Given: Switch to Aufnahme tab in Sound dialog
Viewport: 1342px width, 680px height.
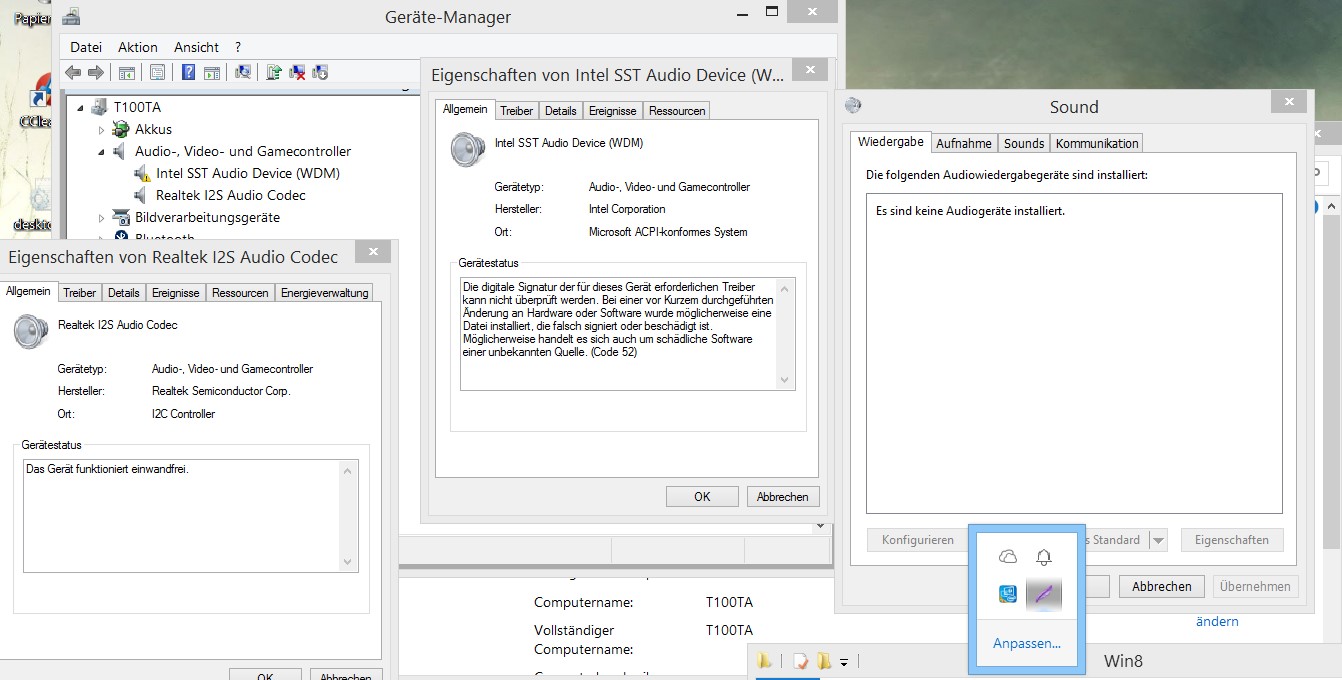Looking at the screenshot, I should click(x=964, y=143).
